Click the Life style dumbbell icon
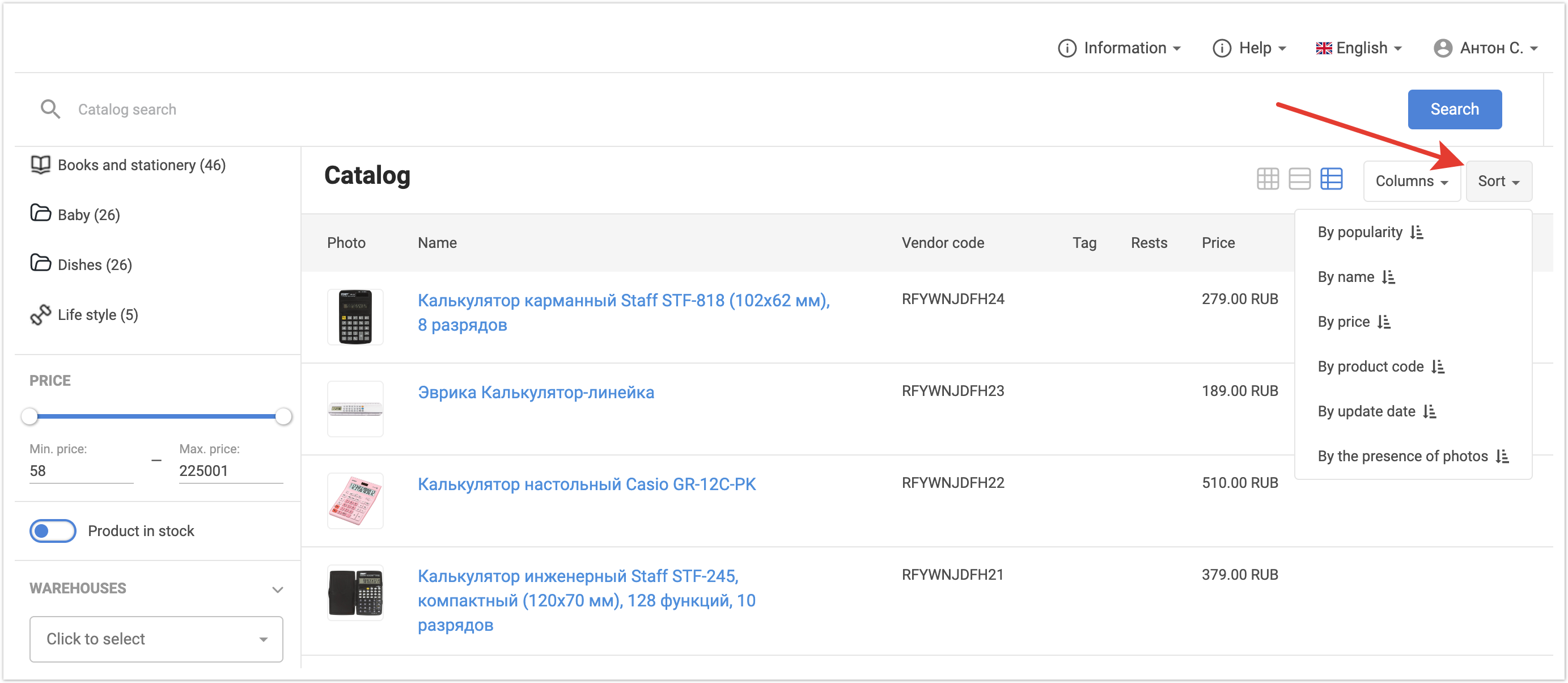1568x683 pixels. point(40,314)
